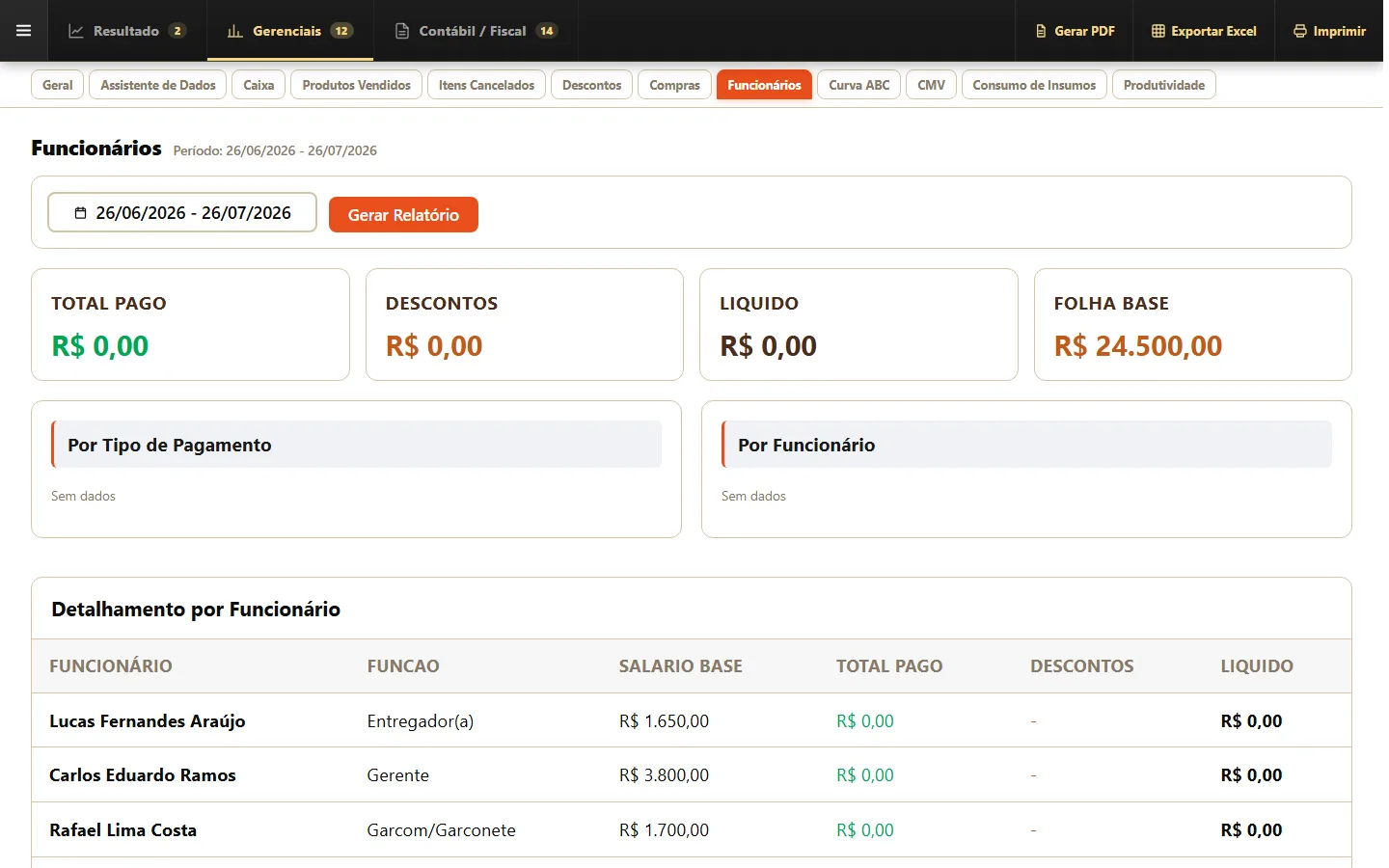Click the Contábil document icon
This screenshot has height=868, width=1389.
(402, 31)
